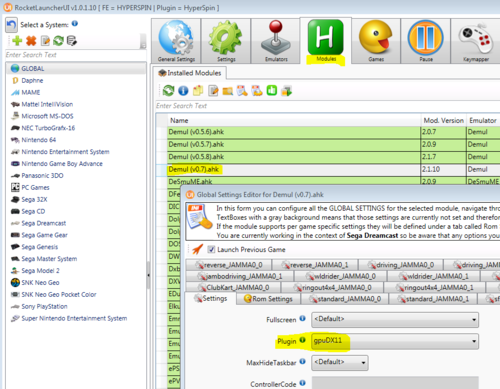Open the ClubKart_JAMMA0_0 tab

click(x=233, y=287)
